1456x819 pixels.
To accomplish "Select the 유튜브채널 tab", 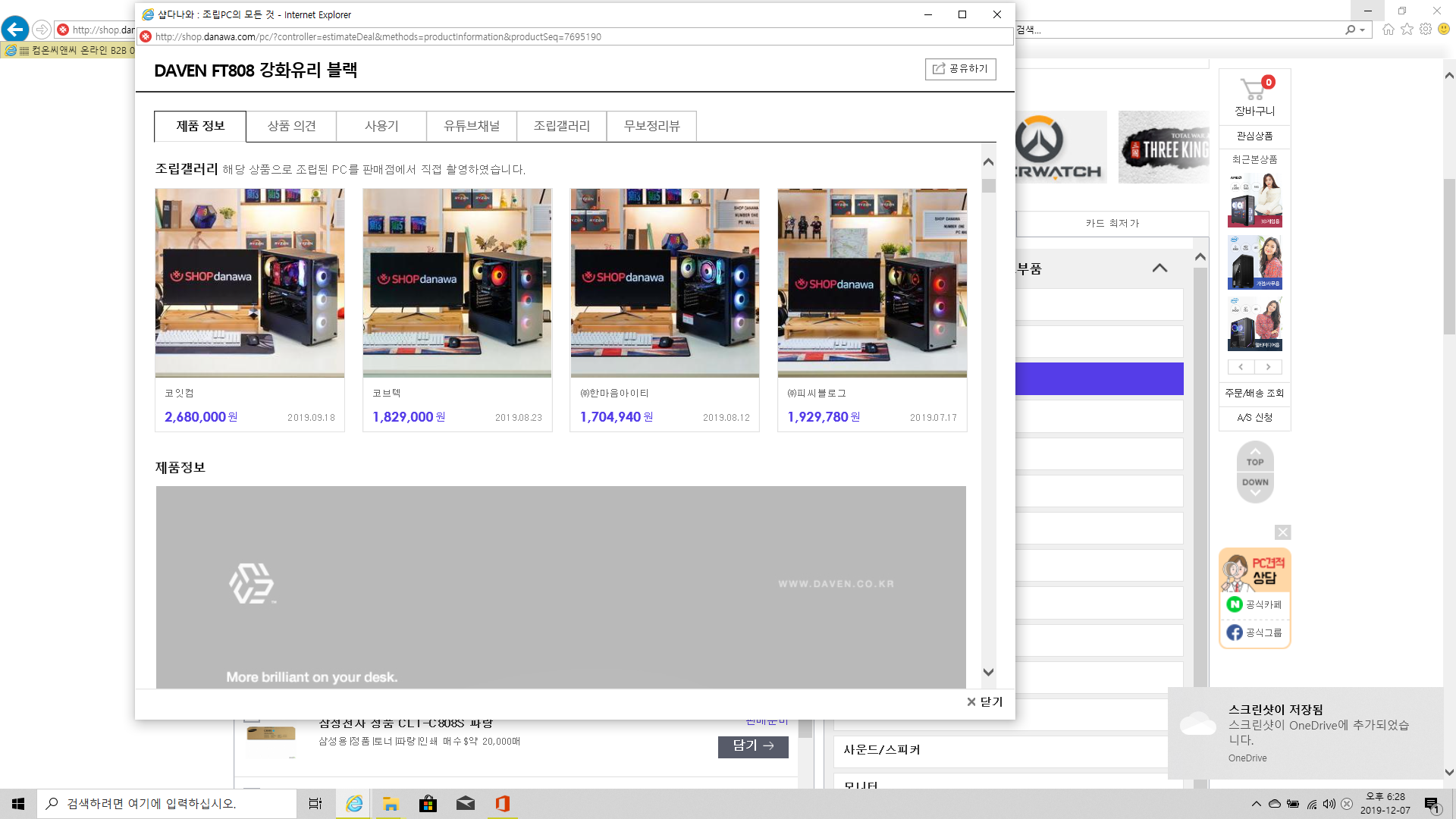I will click(x=472, y=126).
